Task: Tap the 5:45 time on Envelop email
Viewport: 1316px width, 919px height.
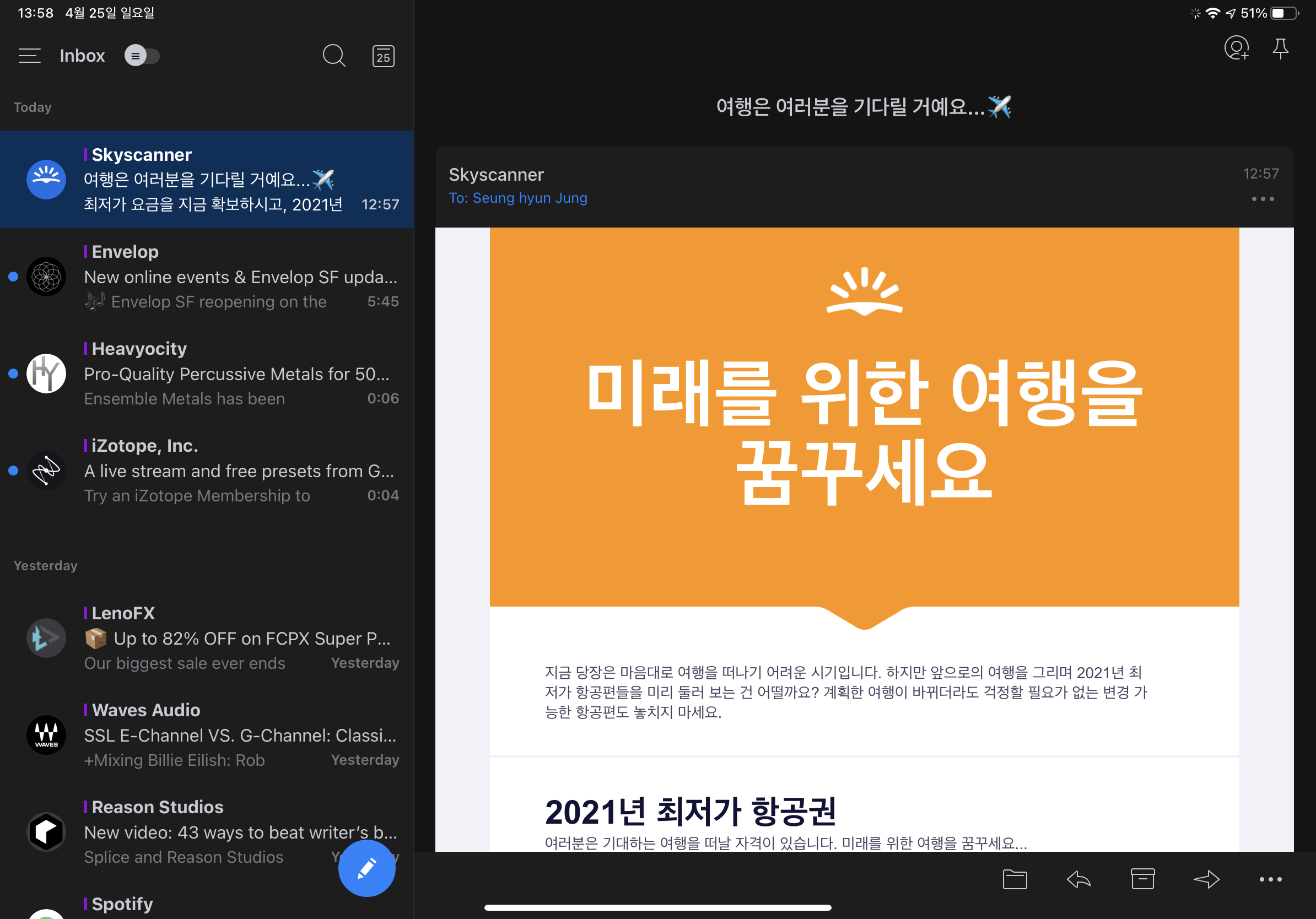Action: coord(383,301)
